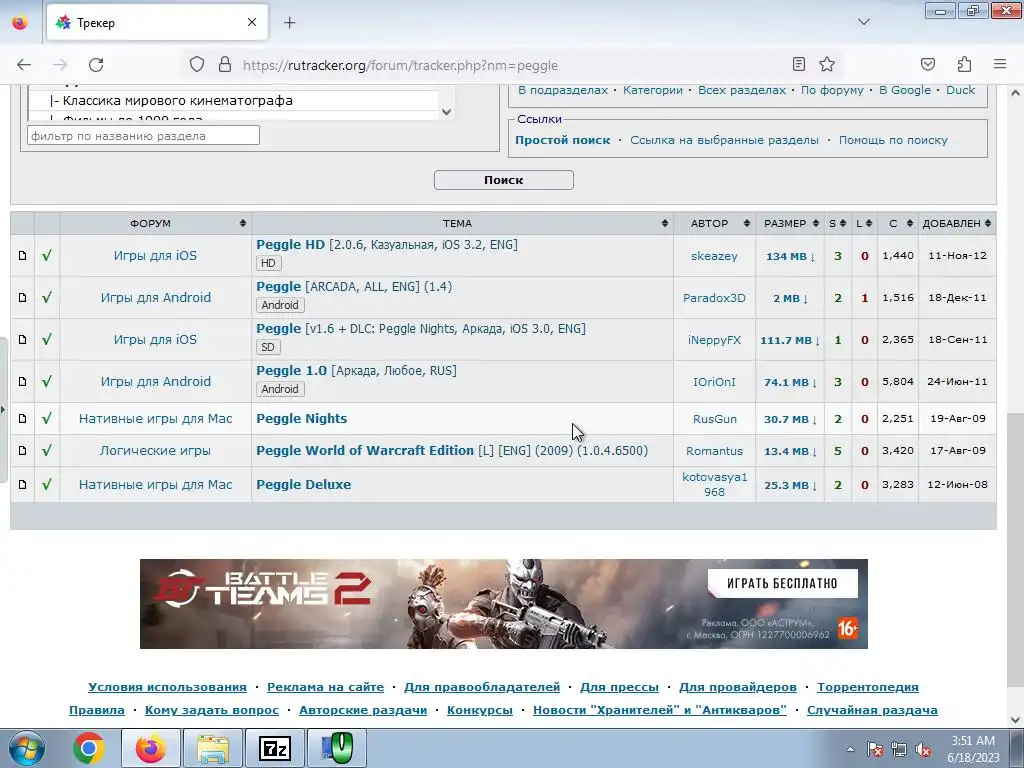This screenshot has width=1024, height=768.
Task: Open the Peggle Deluxe topic link
Action: point(303,485)
